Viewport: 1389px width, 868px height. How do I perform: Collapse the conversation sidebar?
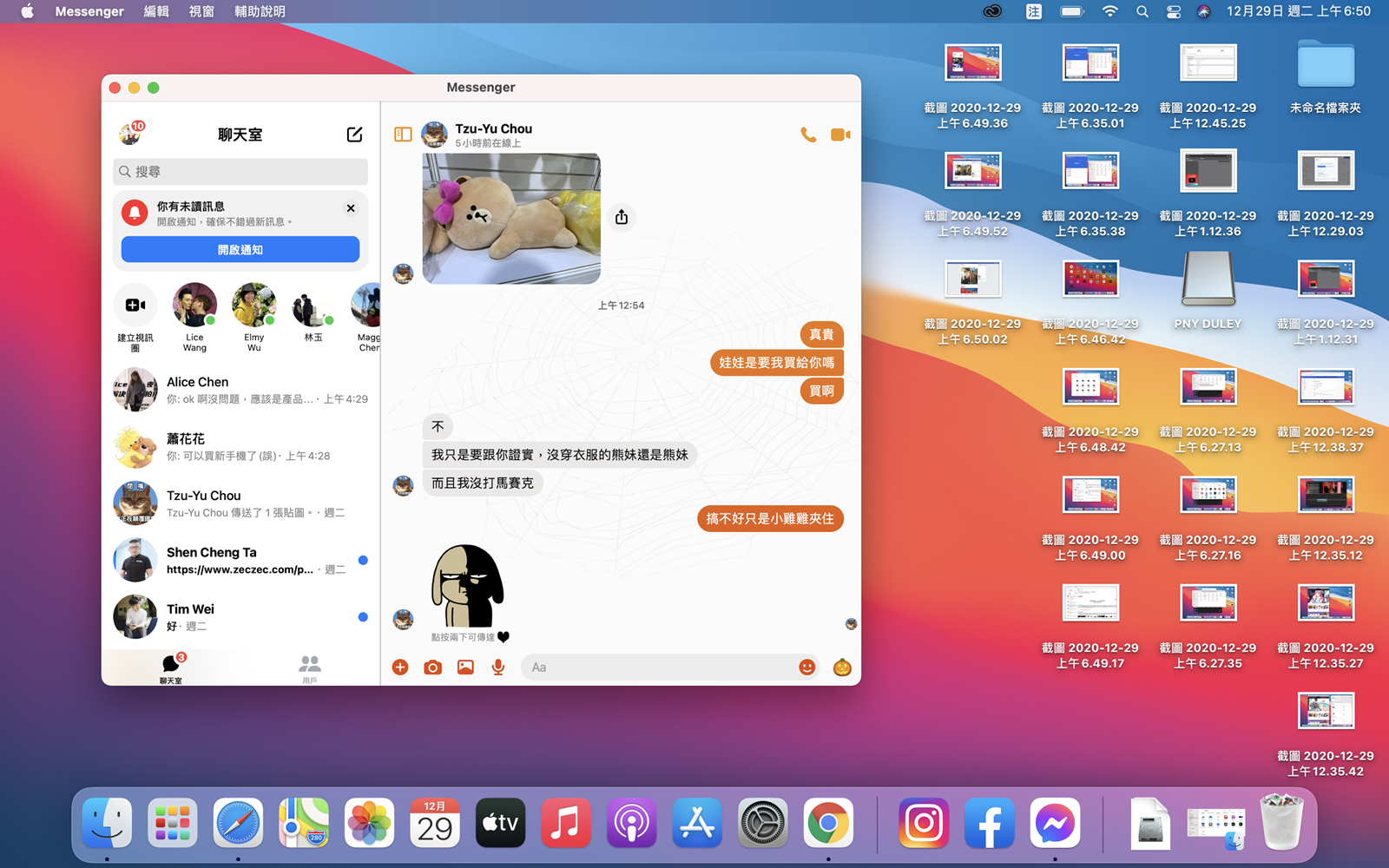[x=402, y=134]
